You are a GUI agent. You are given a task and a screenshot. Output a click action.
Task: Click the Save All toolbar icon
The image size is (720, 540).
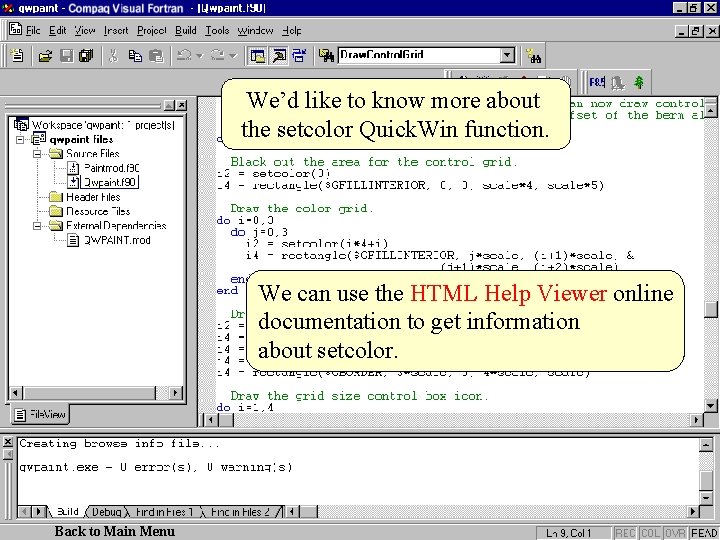(x=86, y=56)
